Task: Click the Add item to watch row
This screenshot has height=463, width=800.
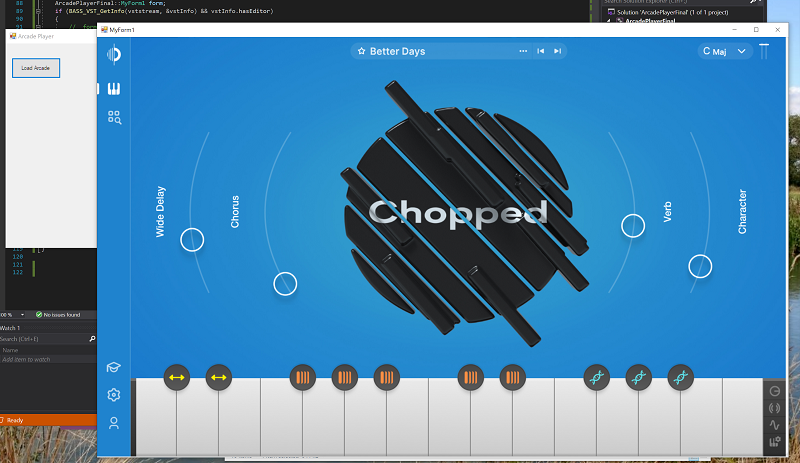Action: click(x=48, y=359)
